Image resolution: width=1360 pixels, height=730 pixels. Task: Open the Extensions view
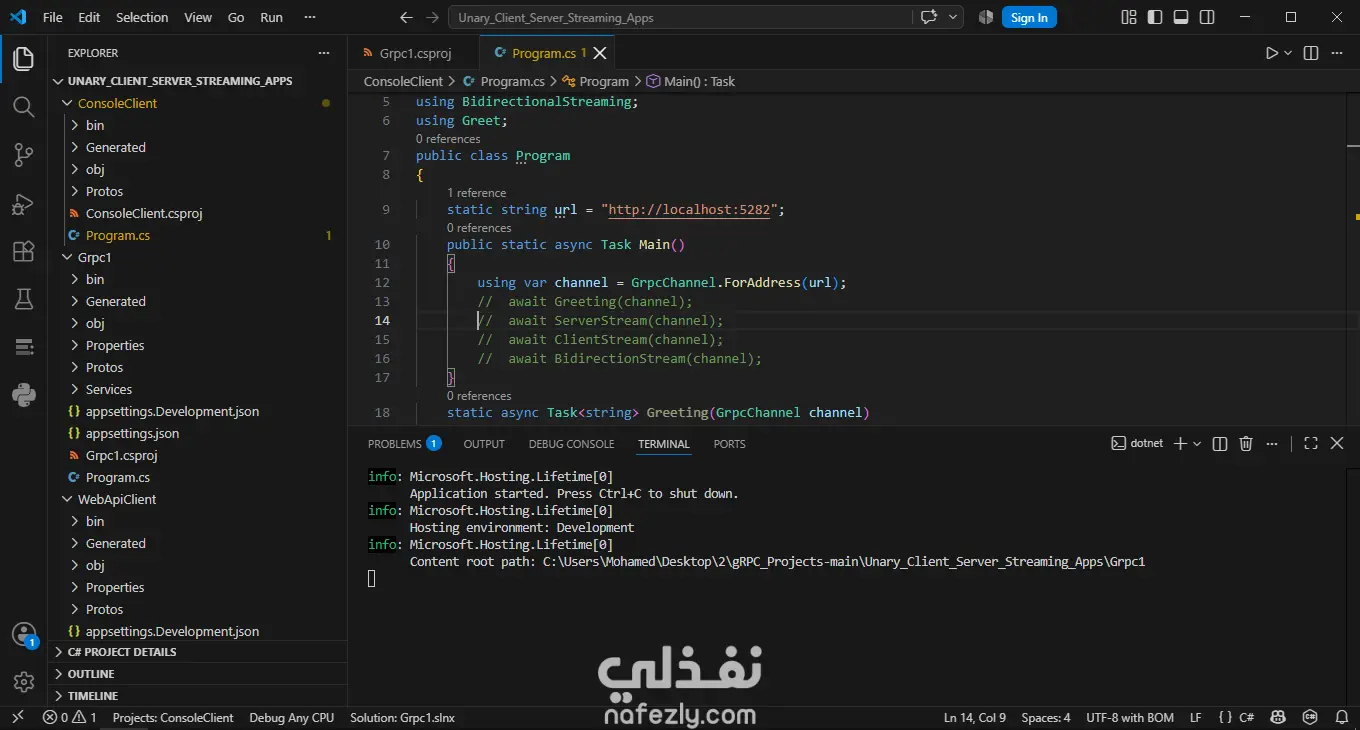click(x=23, y=251)
